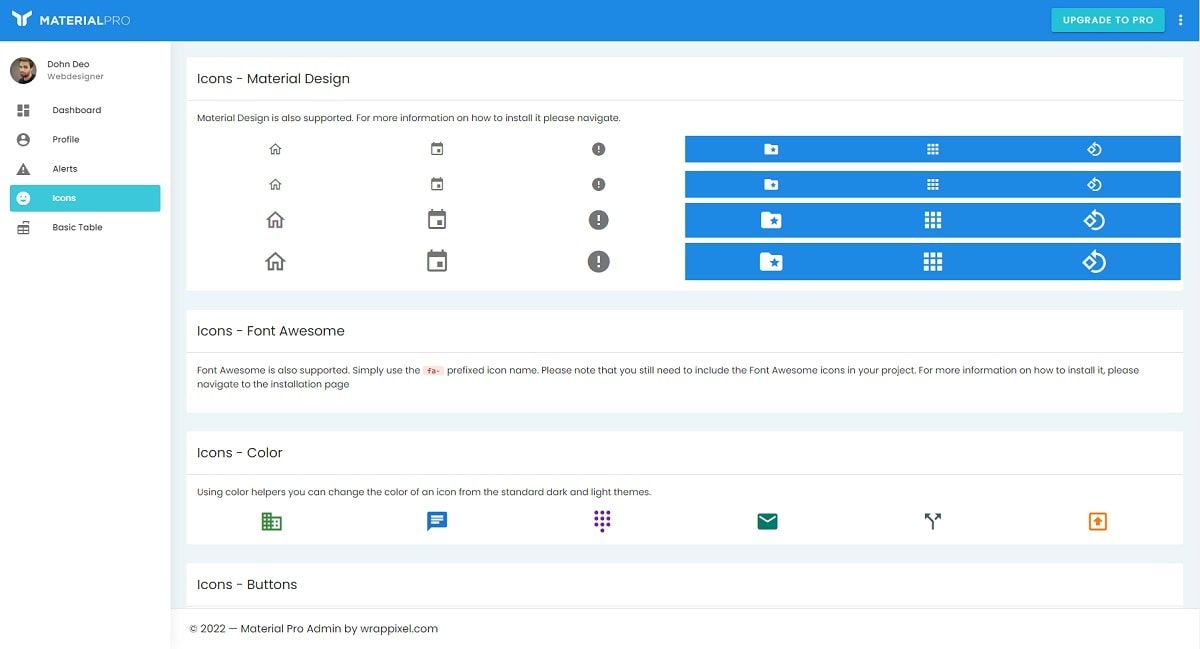The image size is (1200, 649).
Task: Open the three-dot overflow menu in the header
Action: [1180, 19]
